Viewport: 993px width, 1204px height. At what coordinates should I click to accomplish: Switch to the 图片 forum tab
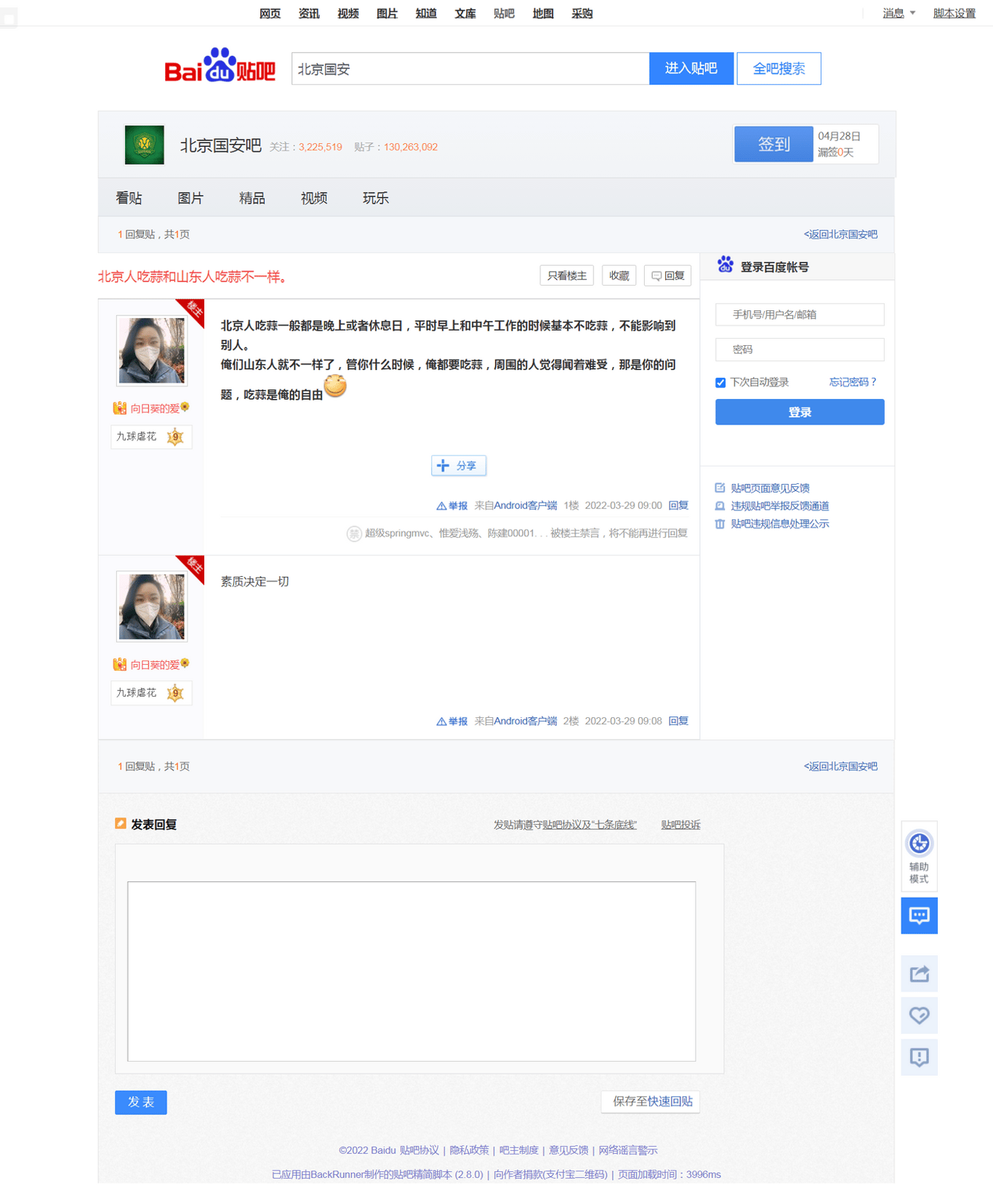pos(190,198)
